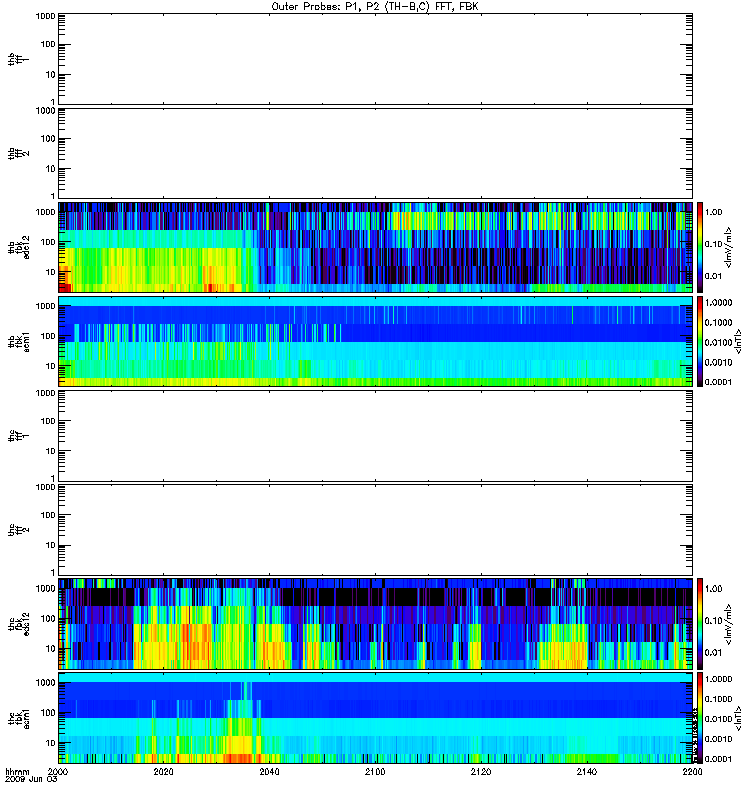Screen dimensions: 750x800
Task: Select the 'thc fbk edc12' panel axis label
Action: point(18,624)
